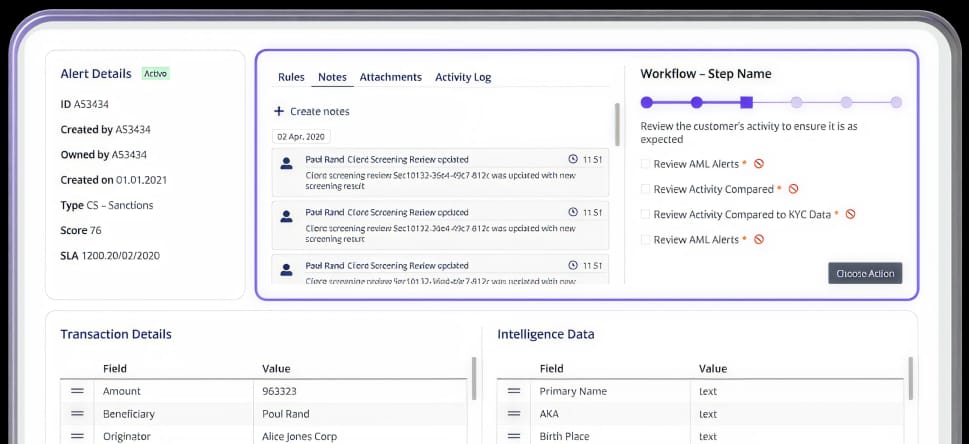
Task: Open the Attachments tab
Action: [390, 77]
